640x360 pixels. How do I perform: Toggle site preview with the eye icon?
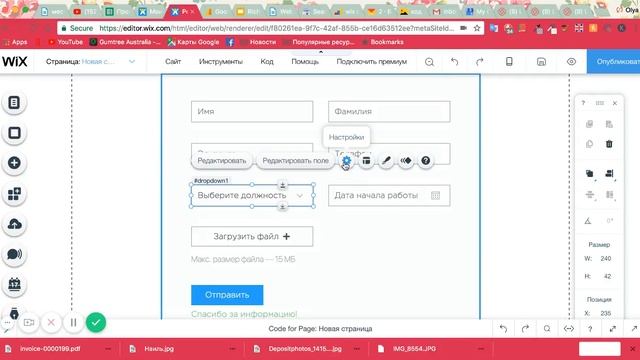[571, 62]
